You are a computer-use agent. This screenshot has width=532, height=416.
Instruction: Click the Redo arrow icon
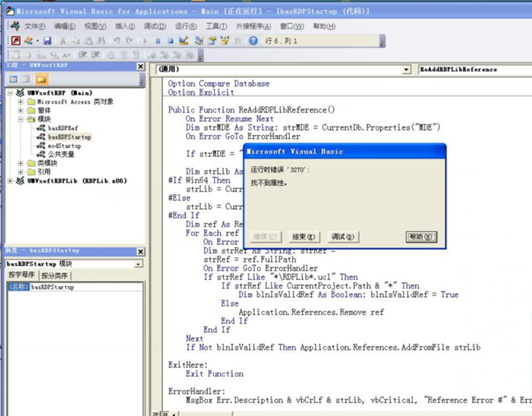point(130,41)
